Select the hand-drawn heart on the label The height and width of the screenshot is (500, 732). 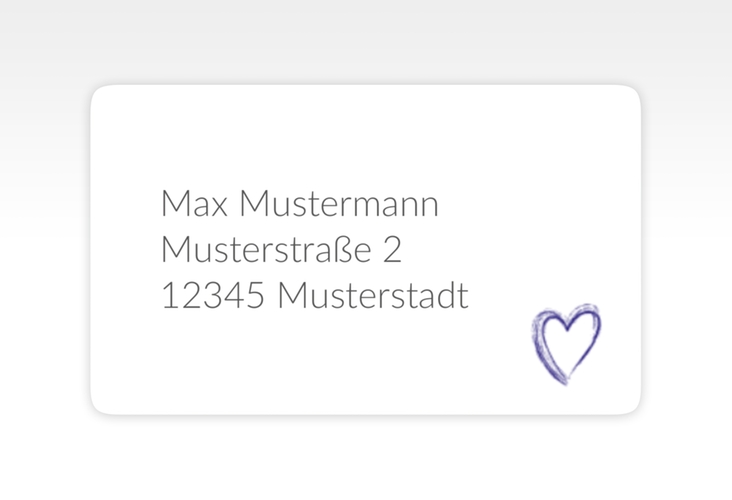(566, 344)
